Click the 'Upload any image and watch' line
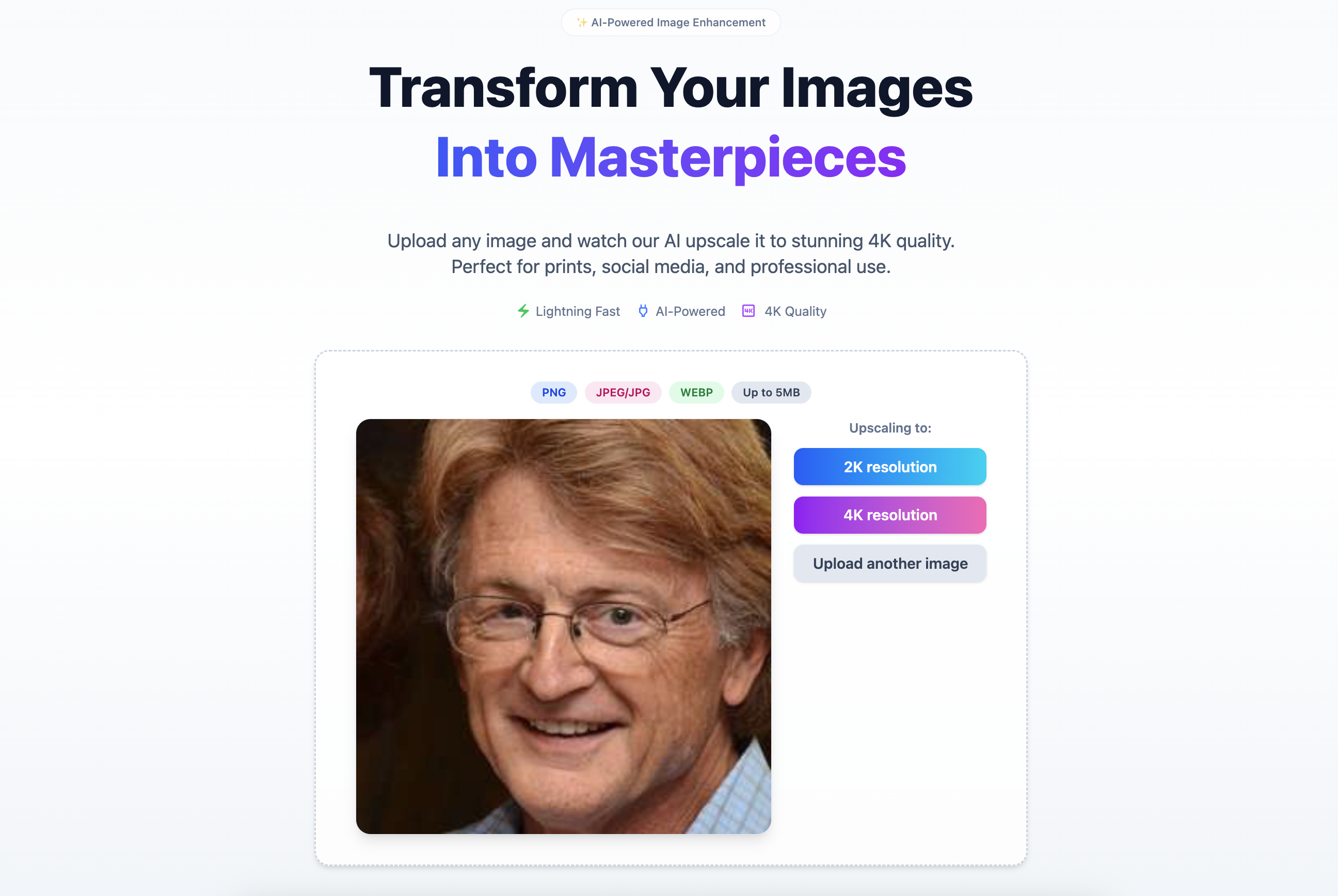 pos(671,241)
